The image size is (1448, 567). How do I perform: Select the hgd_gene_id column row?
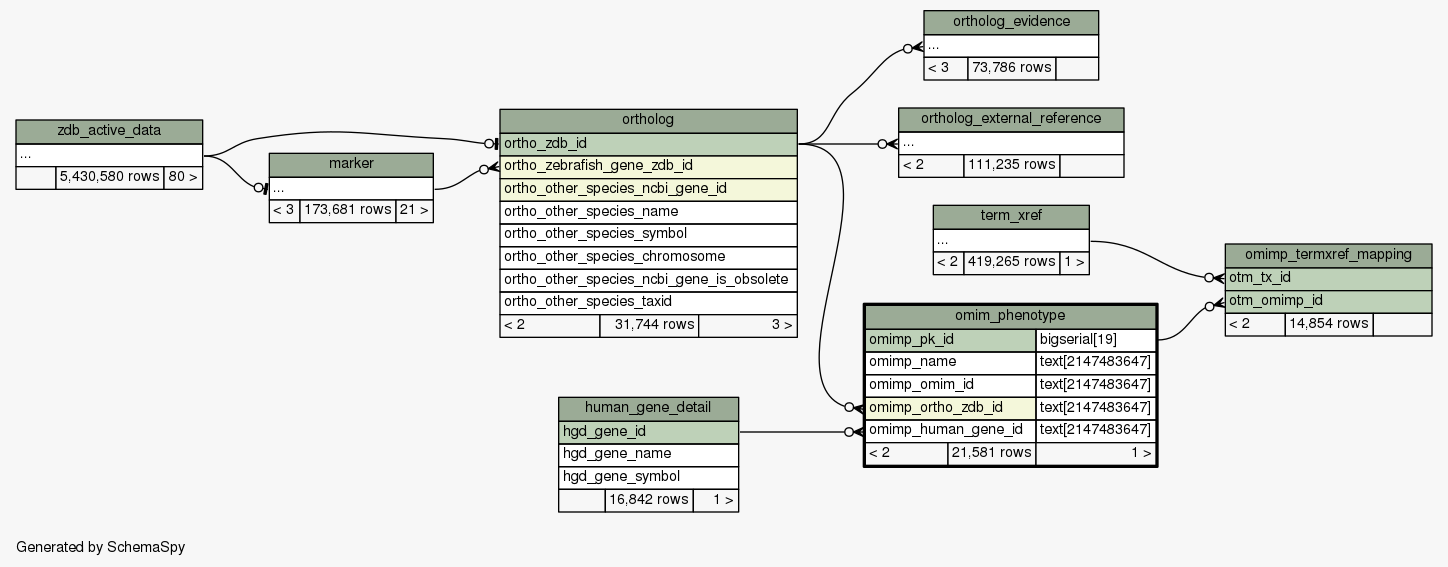coord(648,432)
